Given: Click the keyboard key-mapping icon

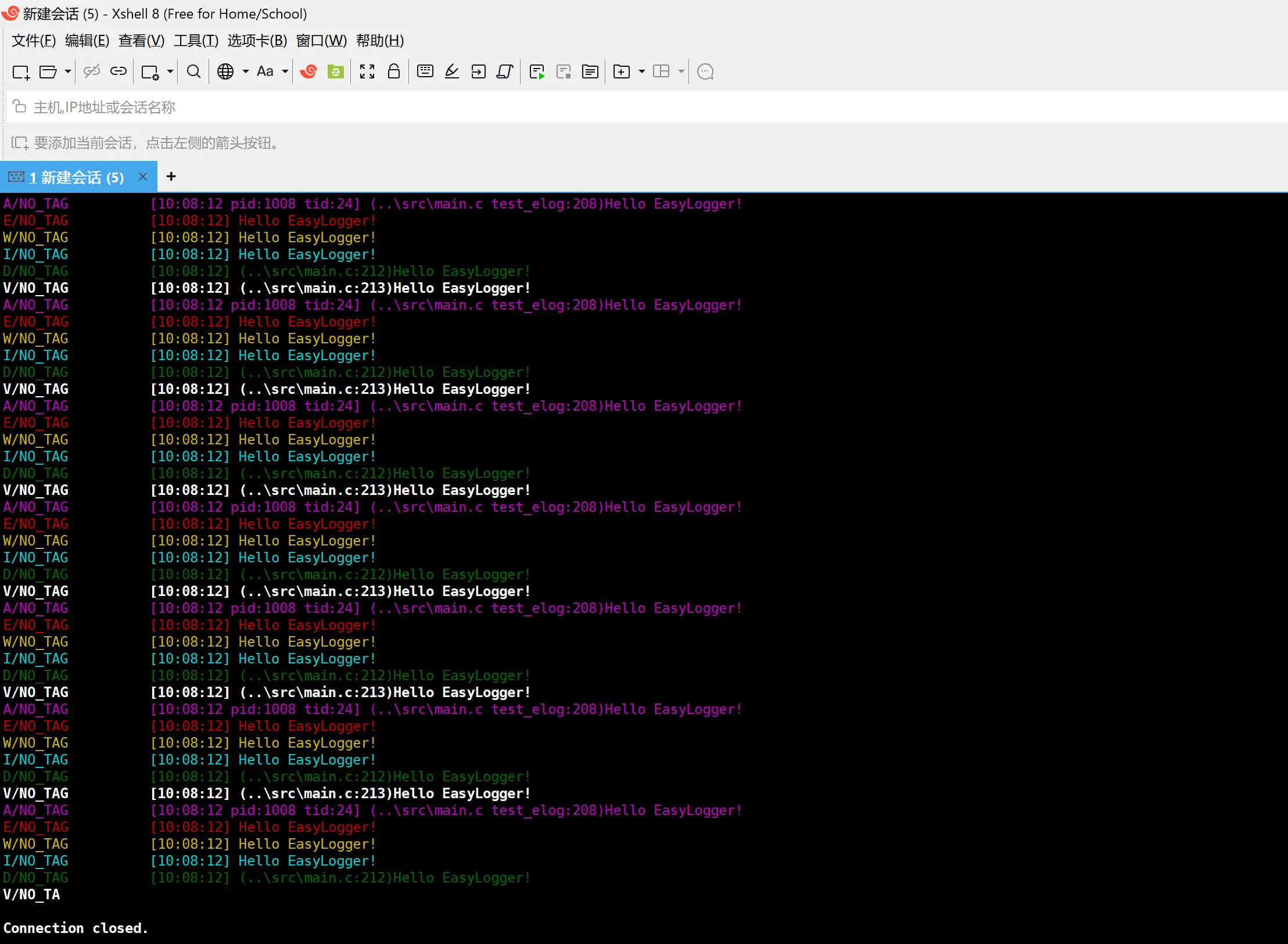Looking at the screenshot, I should (425, 71).
